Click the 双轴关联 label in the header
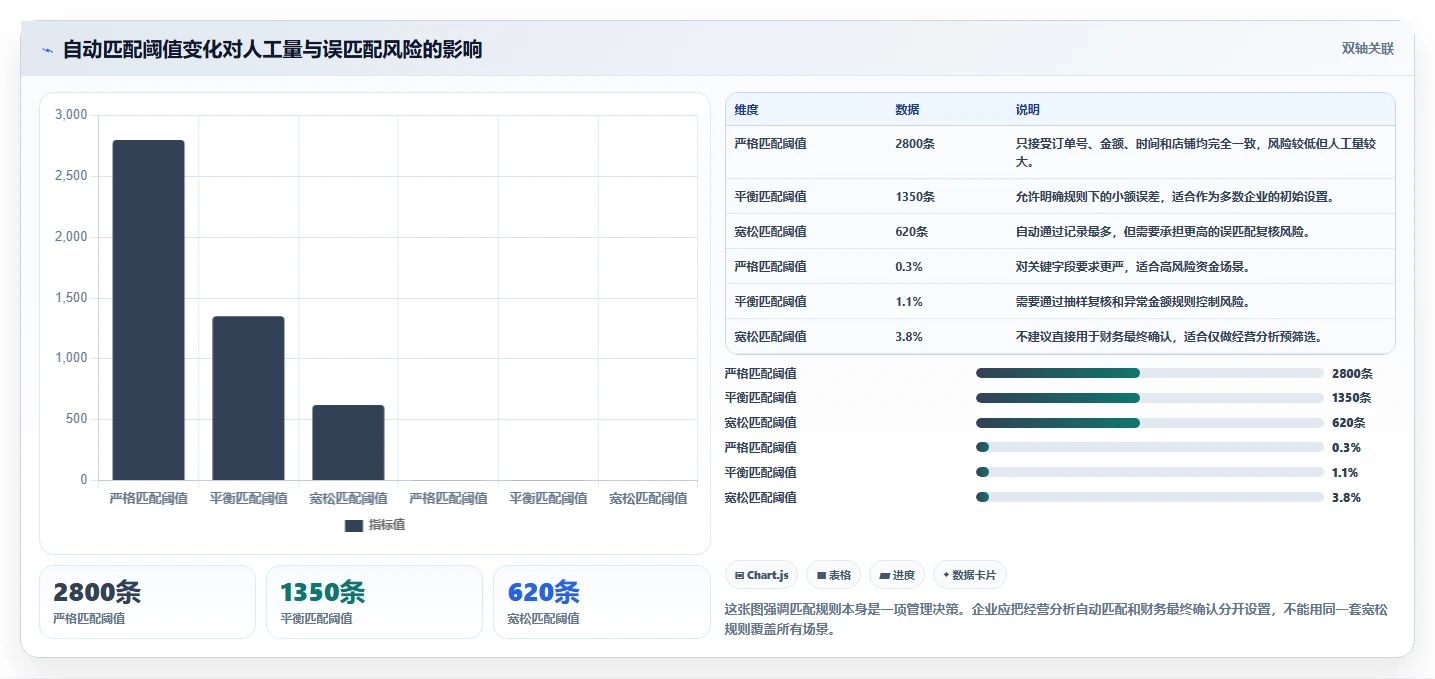1435x679 pixels. click(x=1367, y=49)
